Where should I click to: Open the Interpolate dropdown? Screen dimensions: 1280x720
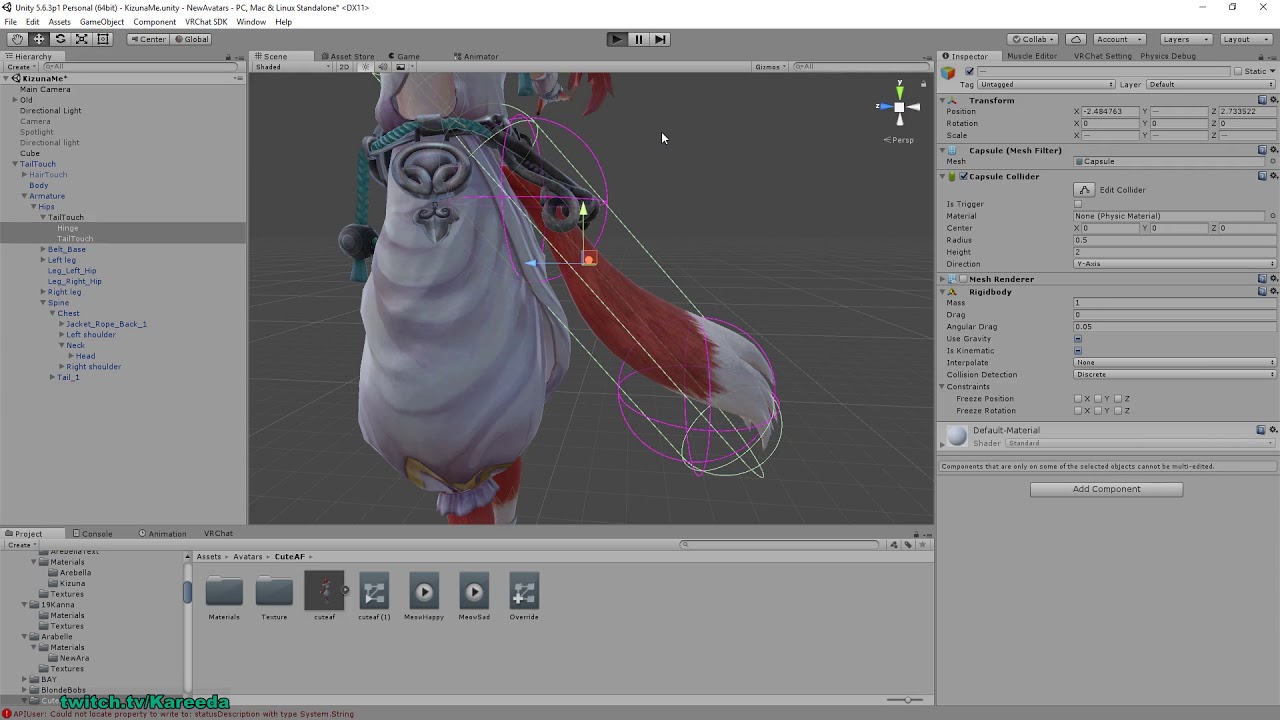tap(1175, 363)
